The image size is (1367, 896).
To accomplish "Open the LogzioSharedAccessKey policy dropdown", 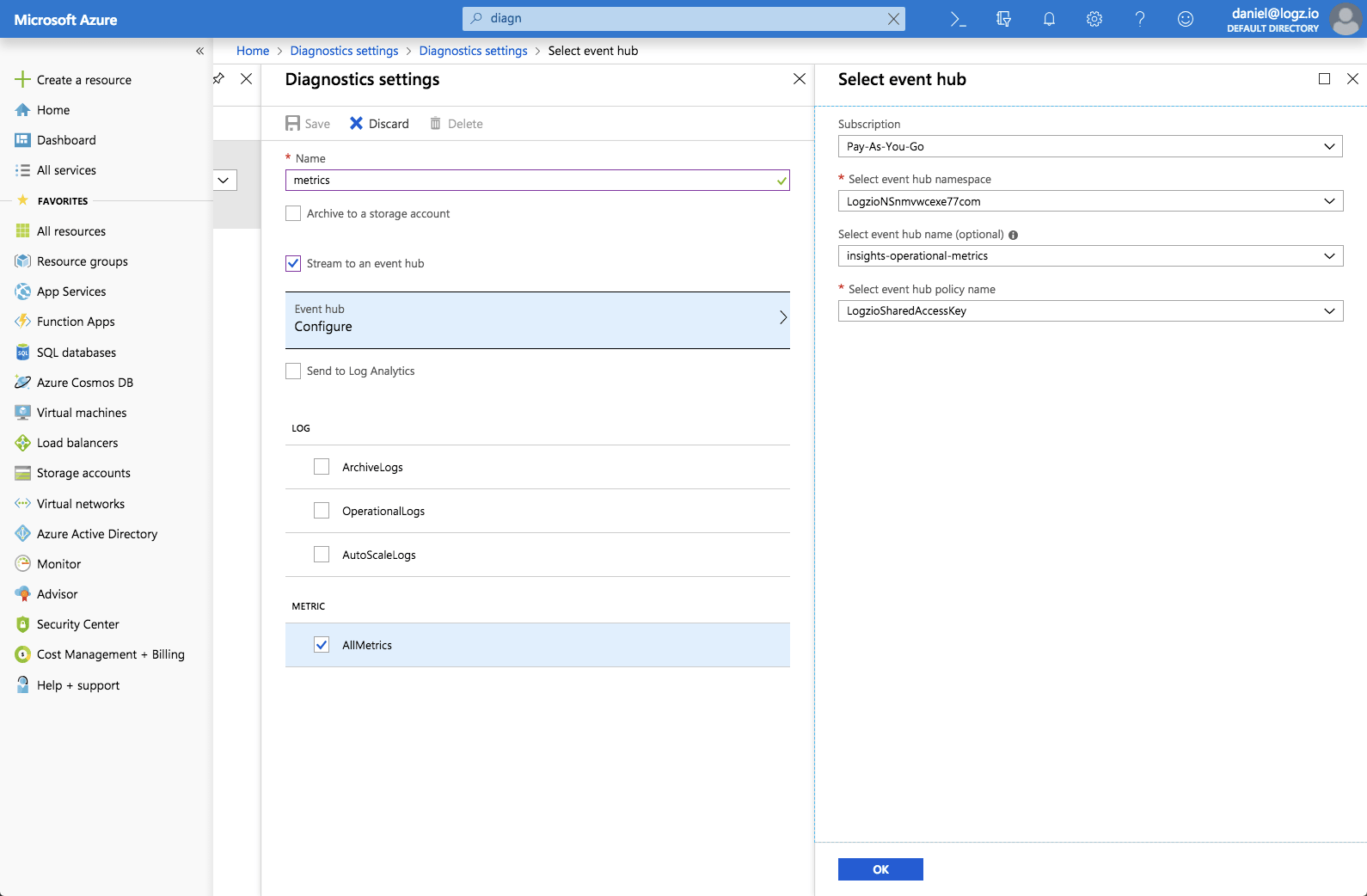I will pyautogui.click(x=1090, y=311).
